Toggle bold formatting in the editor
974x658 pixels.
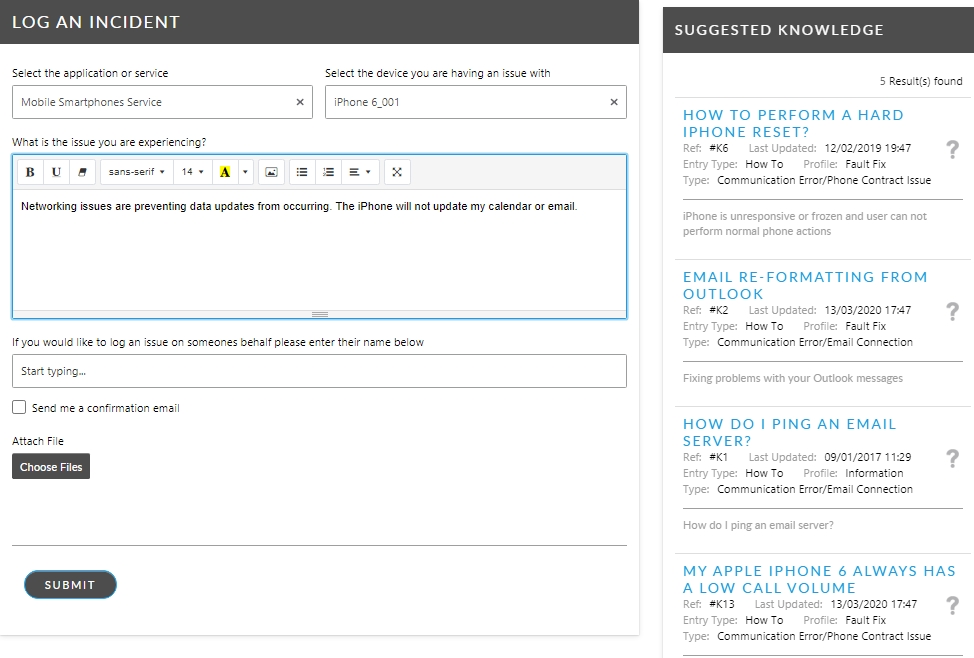tap(30, 172)
